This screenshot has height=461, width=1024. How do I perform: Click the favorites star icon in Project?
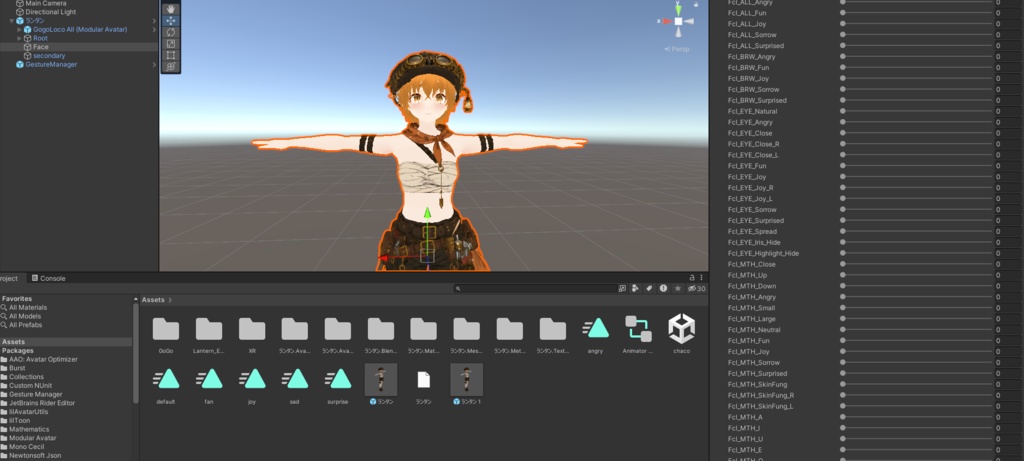pos(678,288)
